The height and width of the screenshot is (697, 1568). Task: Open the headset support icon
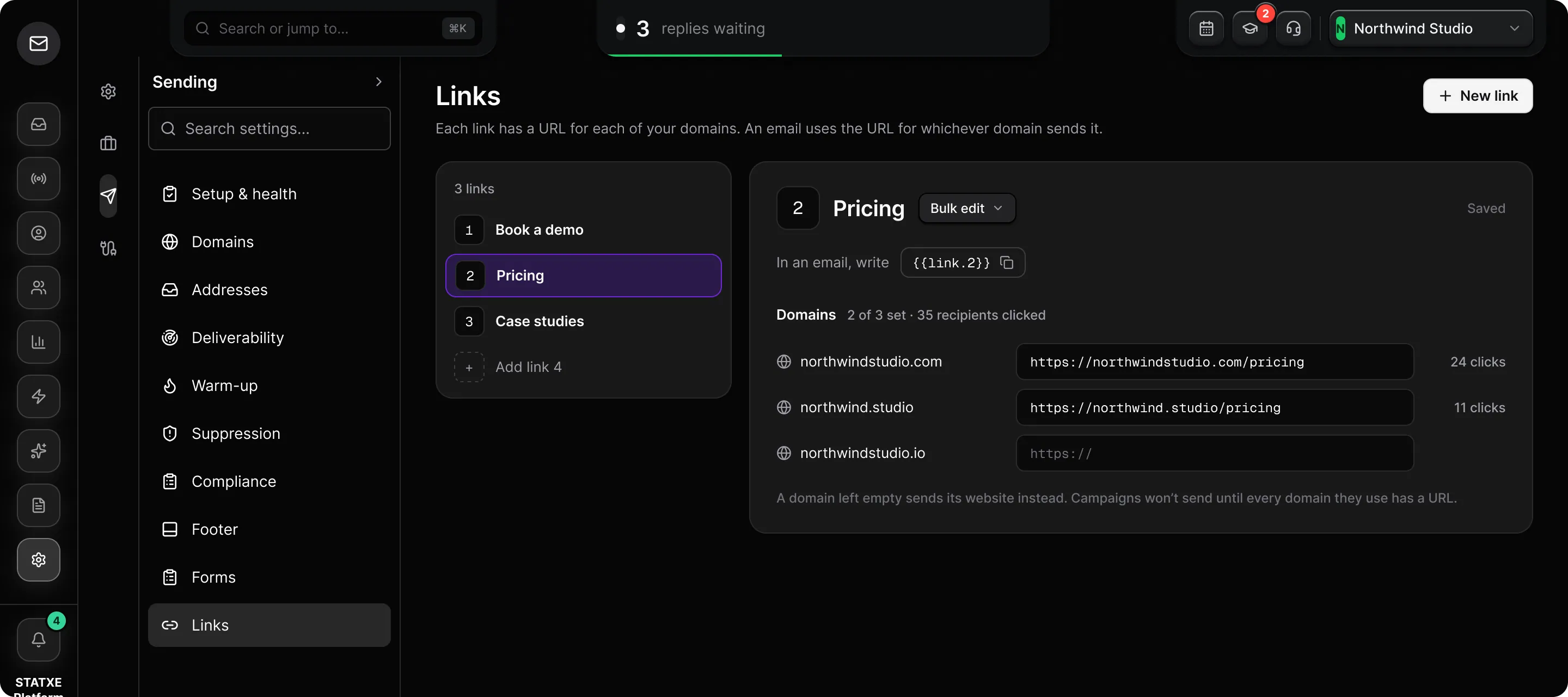point(1294,29)
